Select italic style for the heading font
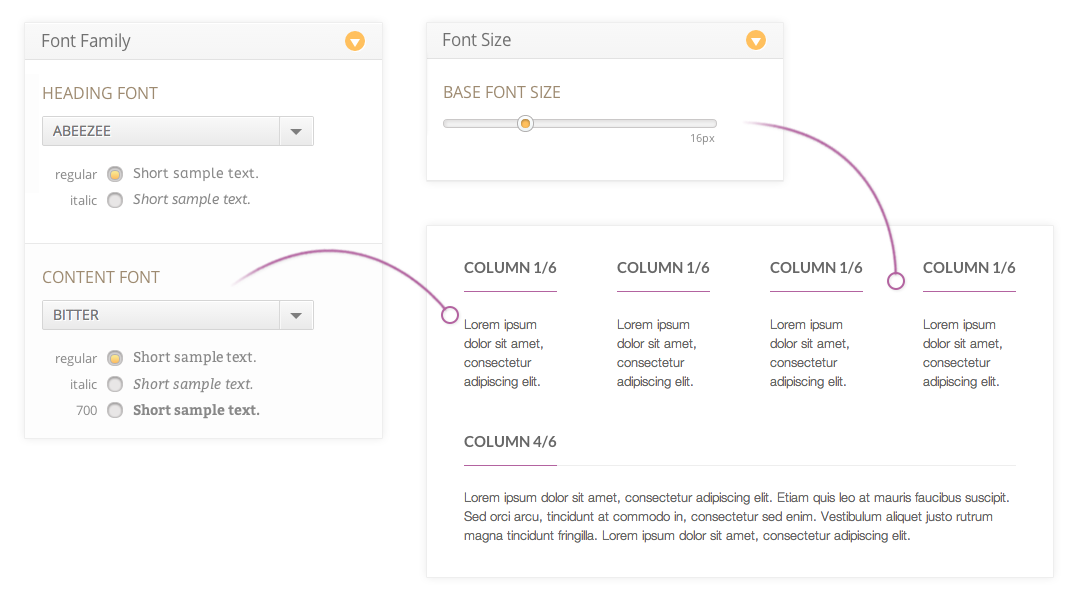Viewport: 1081px width, 601px height. tap(115, 200)
